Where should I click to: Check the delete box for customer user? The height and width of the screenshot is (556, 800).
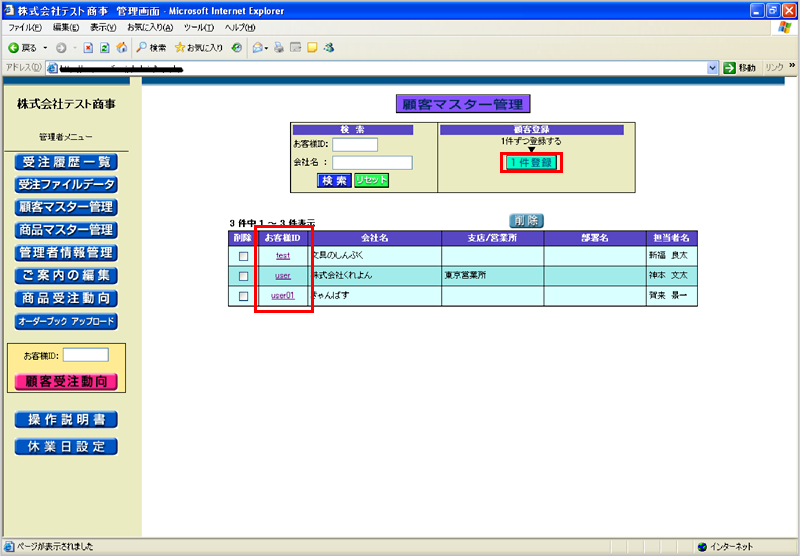point(243,276)
